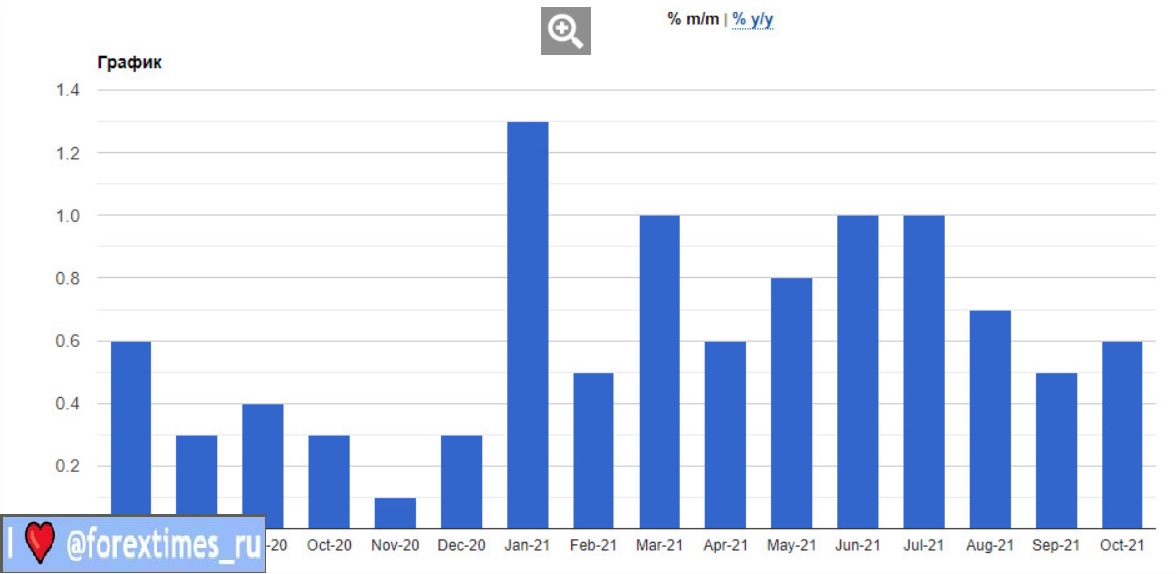
Task: Click the magnifier zoom-in icon
Action: pyautogui.click(x=566, y=32)
